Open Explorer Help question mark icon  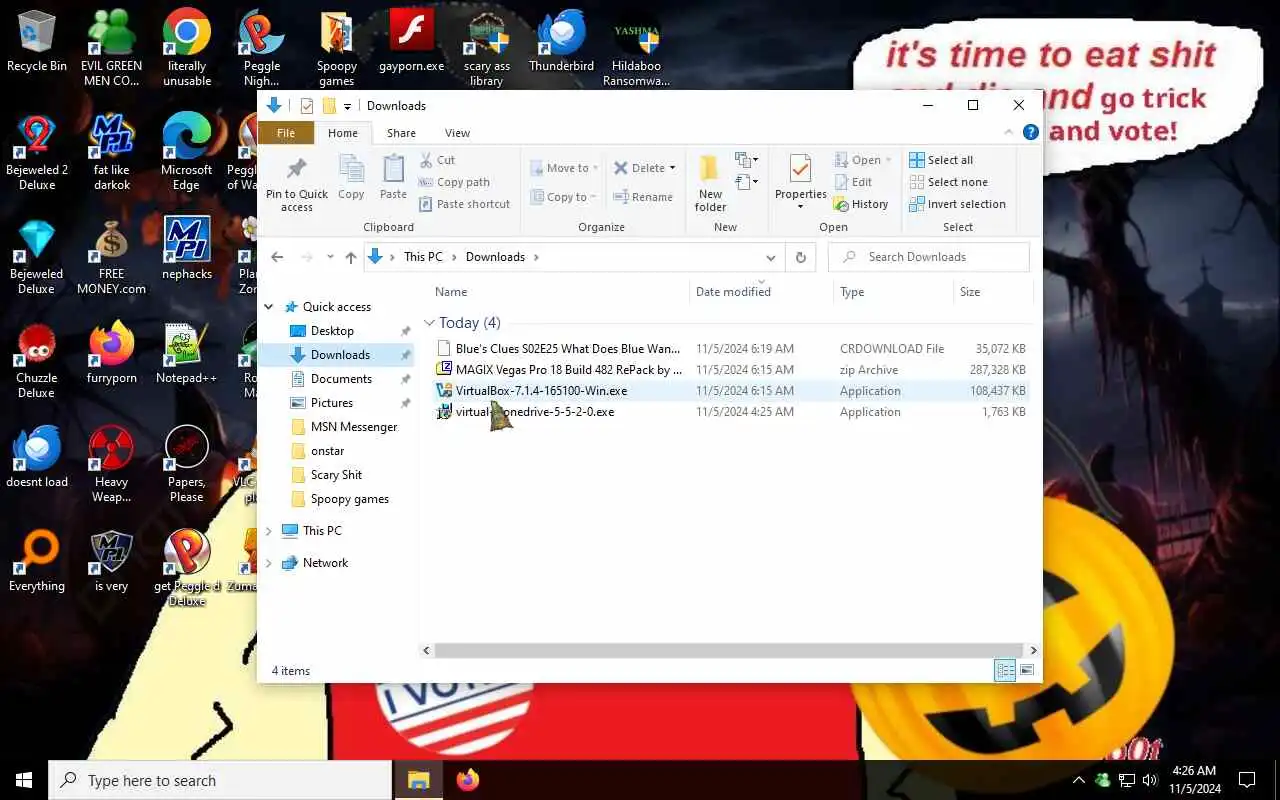click(1031, 132)
